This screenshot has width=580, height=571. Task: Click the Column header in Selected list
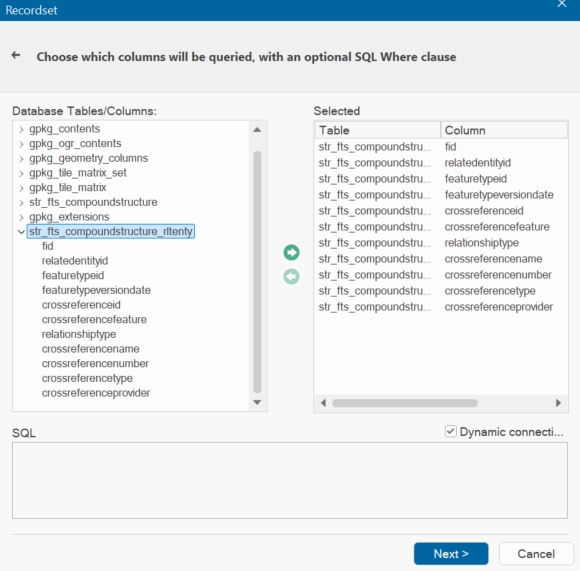click(504, 130)
